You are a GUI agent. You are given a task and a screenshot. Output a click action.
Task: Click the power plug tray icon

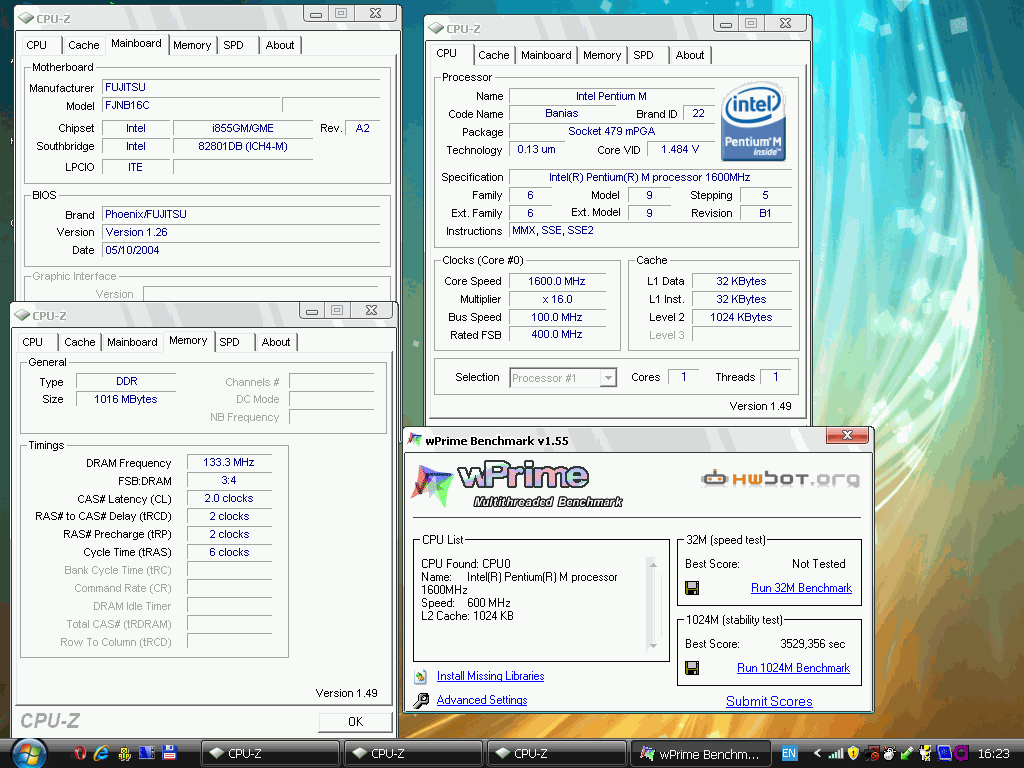(x=925, y=753)
